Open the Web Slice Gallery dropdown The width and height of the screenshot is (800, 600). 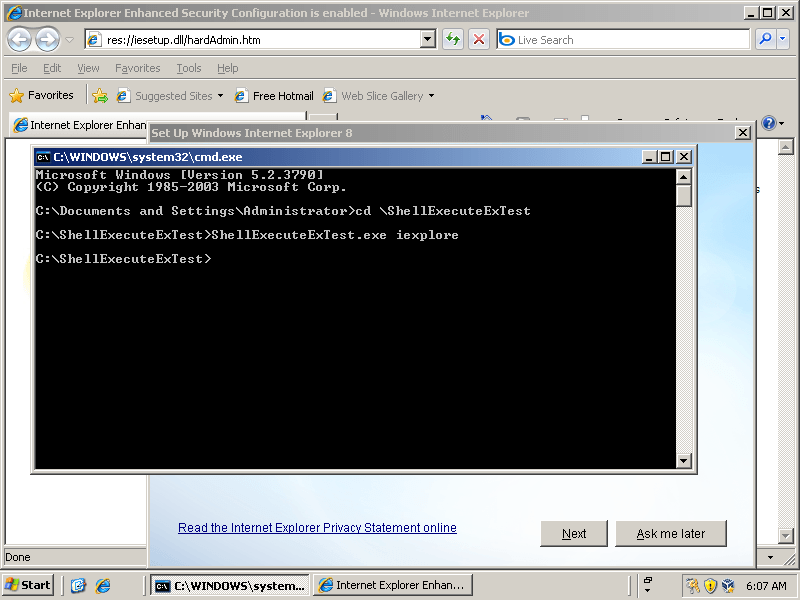point(433,95)
